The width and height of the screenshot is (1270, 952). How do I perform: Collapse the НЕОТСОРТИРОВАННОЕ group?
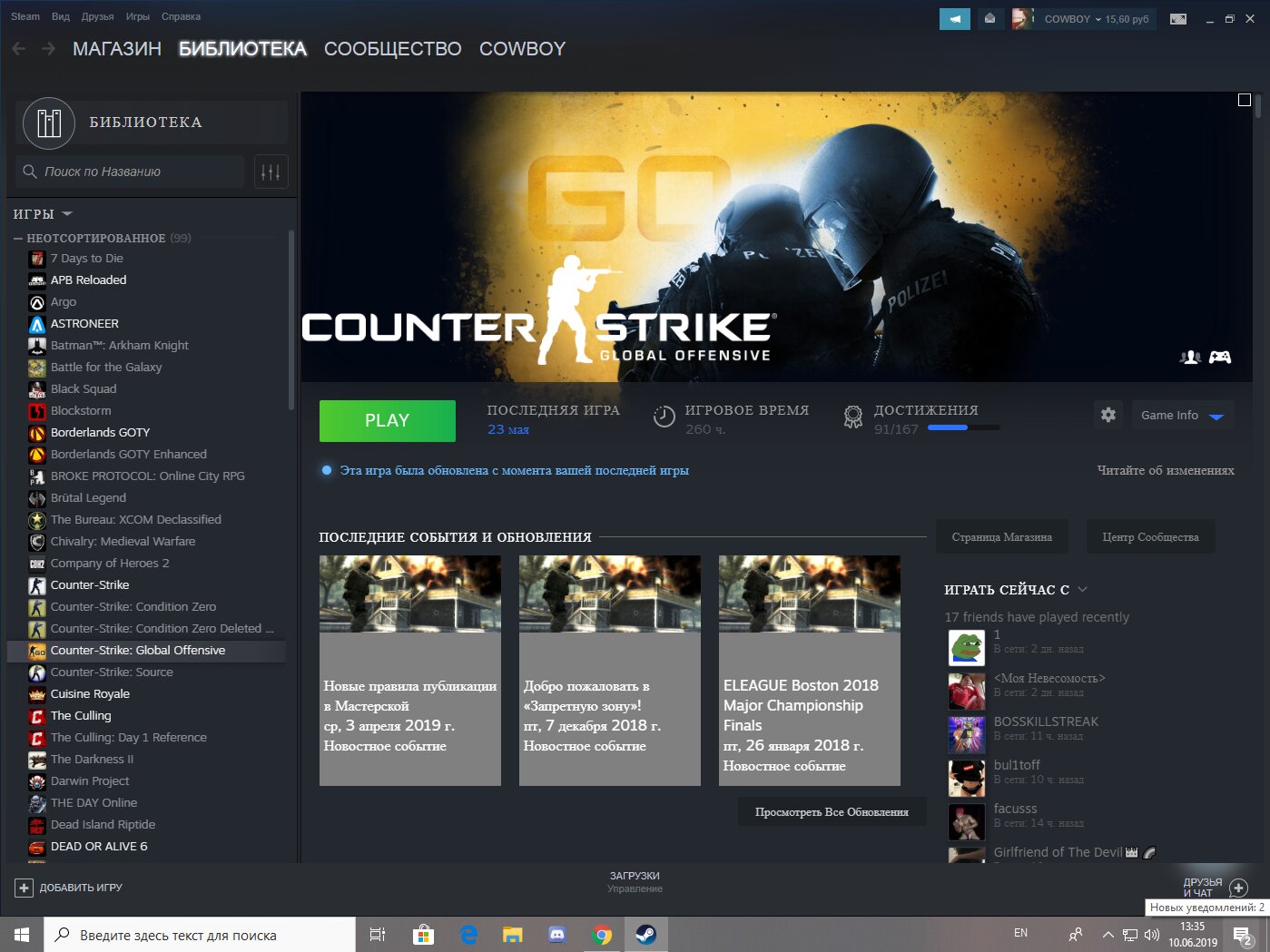click(x=18, y=238)
